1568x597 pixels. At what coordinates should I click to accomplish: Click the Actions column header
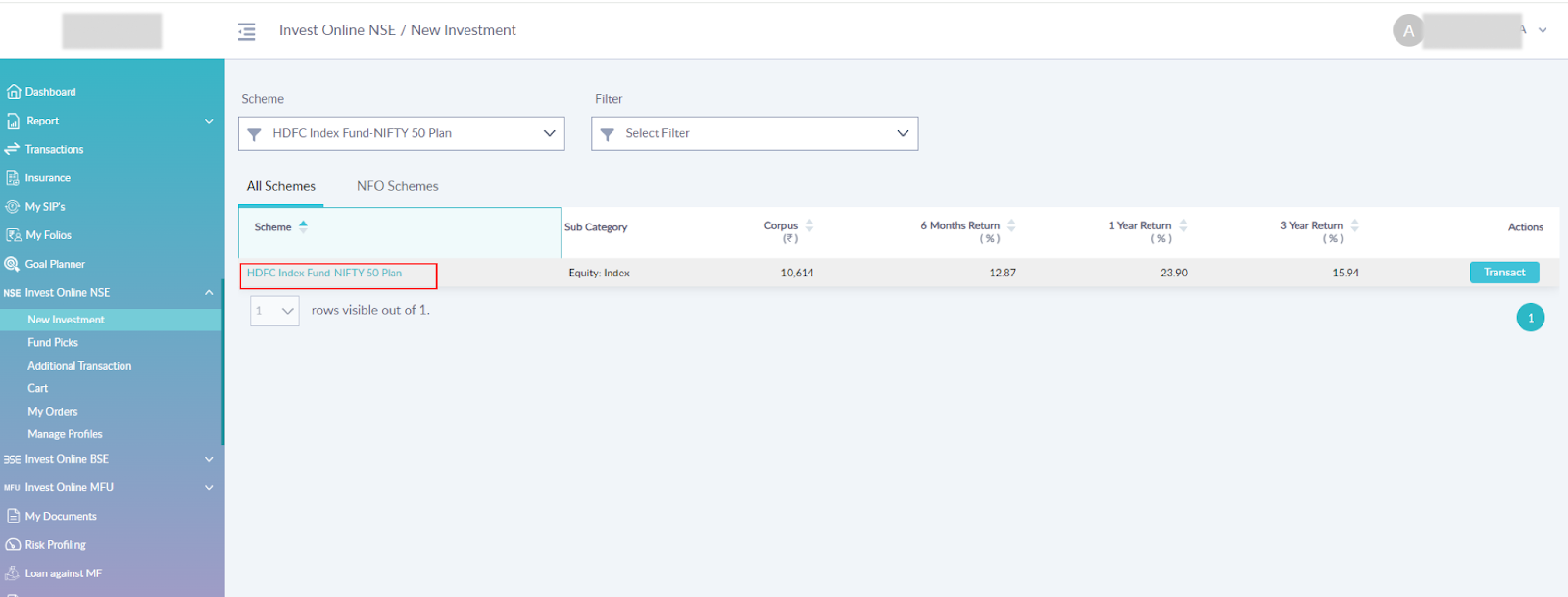(x=1526, y=227)
